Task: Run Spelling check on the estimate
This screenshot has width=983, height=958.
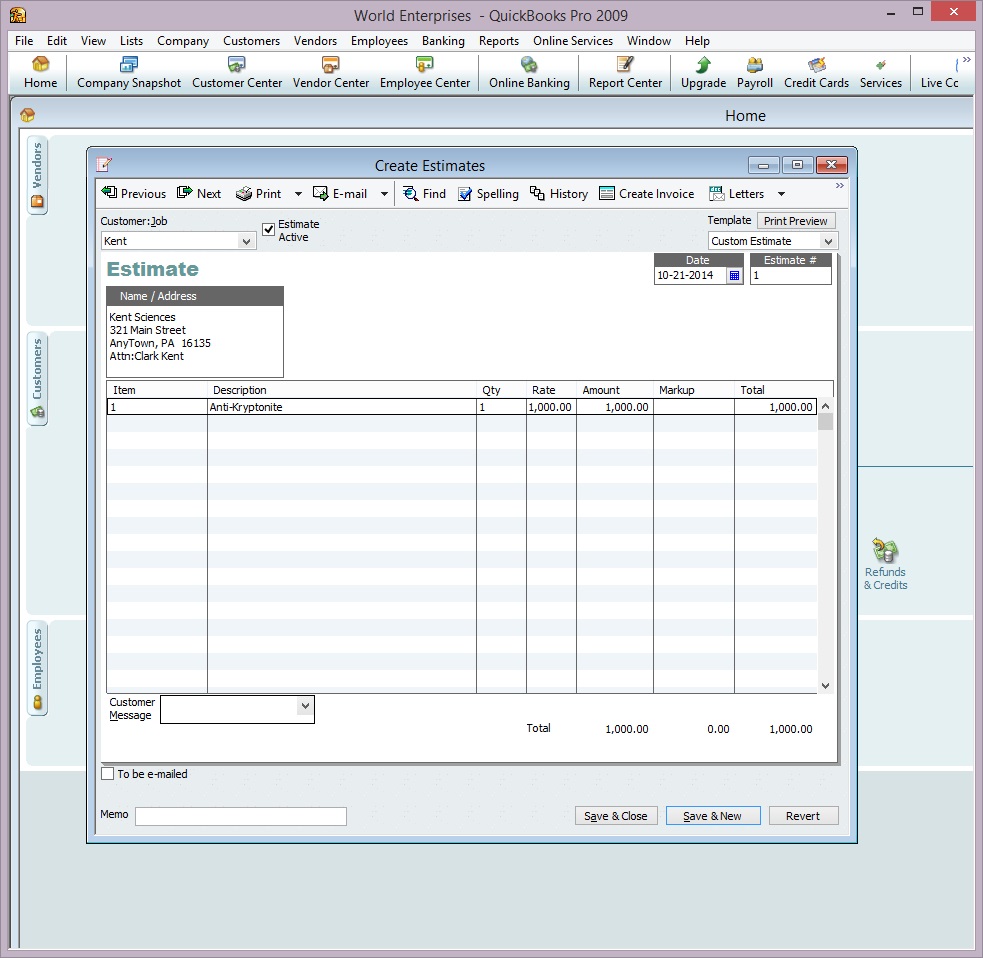Action: coord(488,194)
